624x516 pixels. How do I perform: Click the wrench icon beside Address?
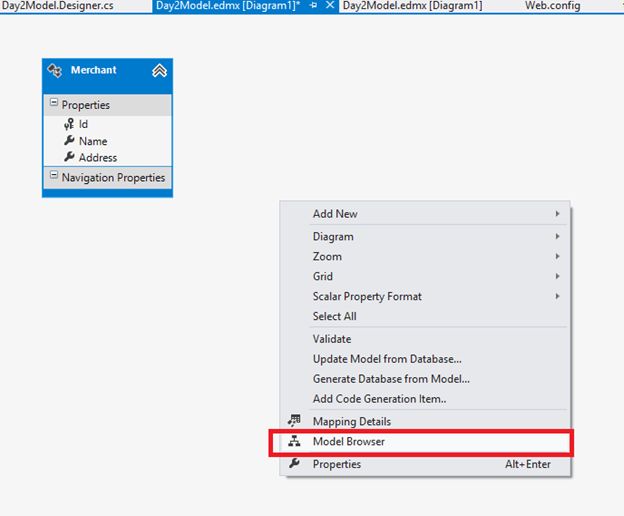(x=69, y=157)
